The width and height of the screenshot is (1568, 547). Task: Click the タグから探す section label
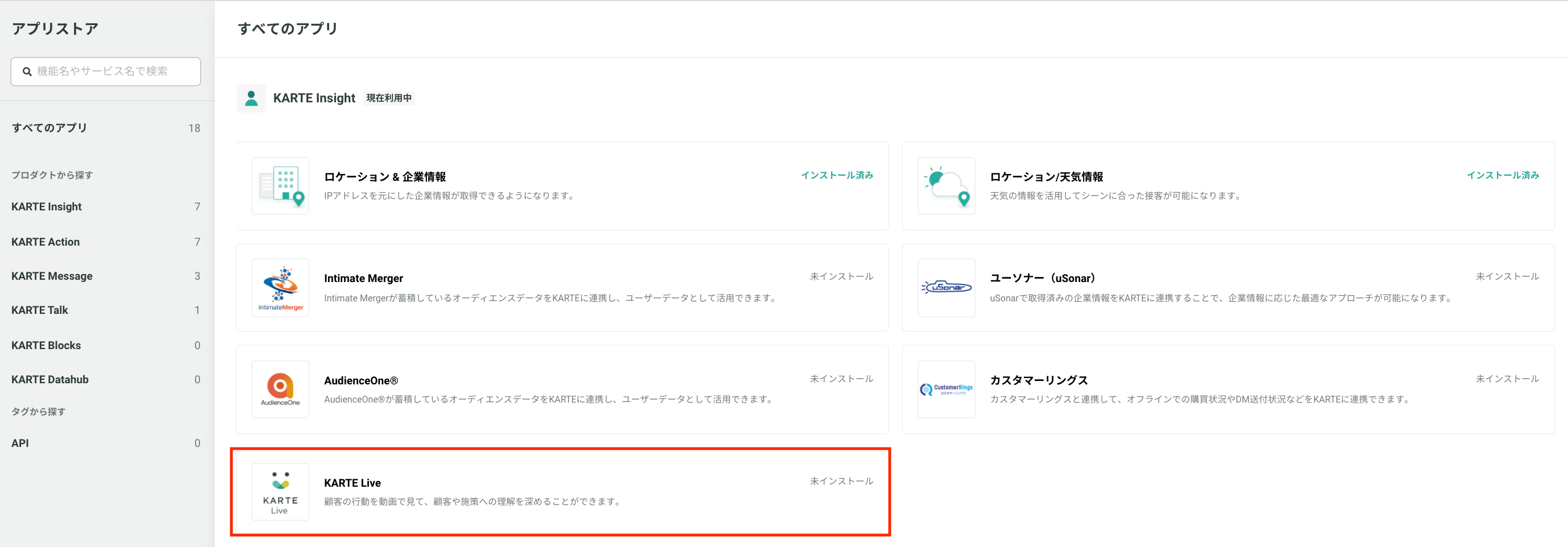(38, 412)
